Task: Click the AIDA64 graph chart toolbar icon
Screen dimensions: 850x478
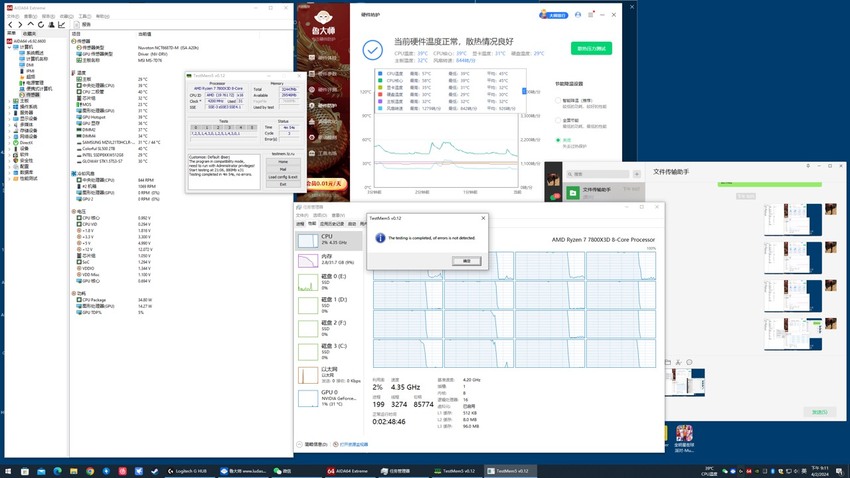Action: 61,24
